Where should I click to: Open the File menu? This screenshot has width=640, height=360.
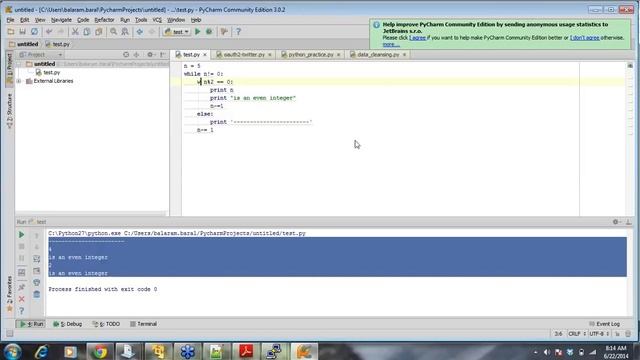[x=10, y=20]
